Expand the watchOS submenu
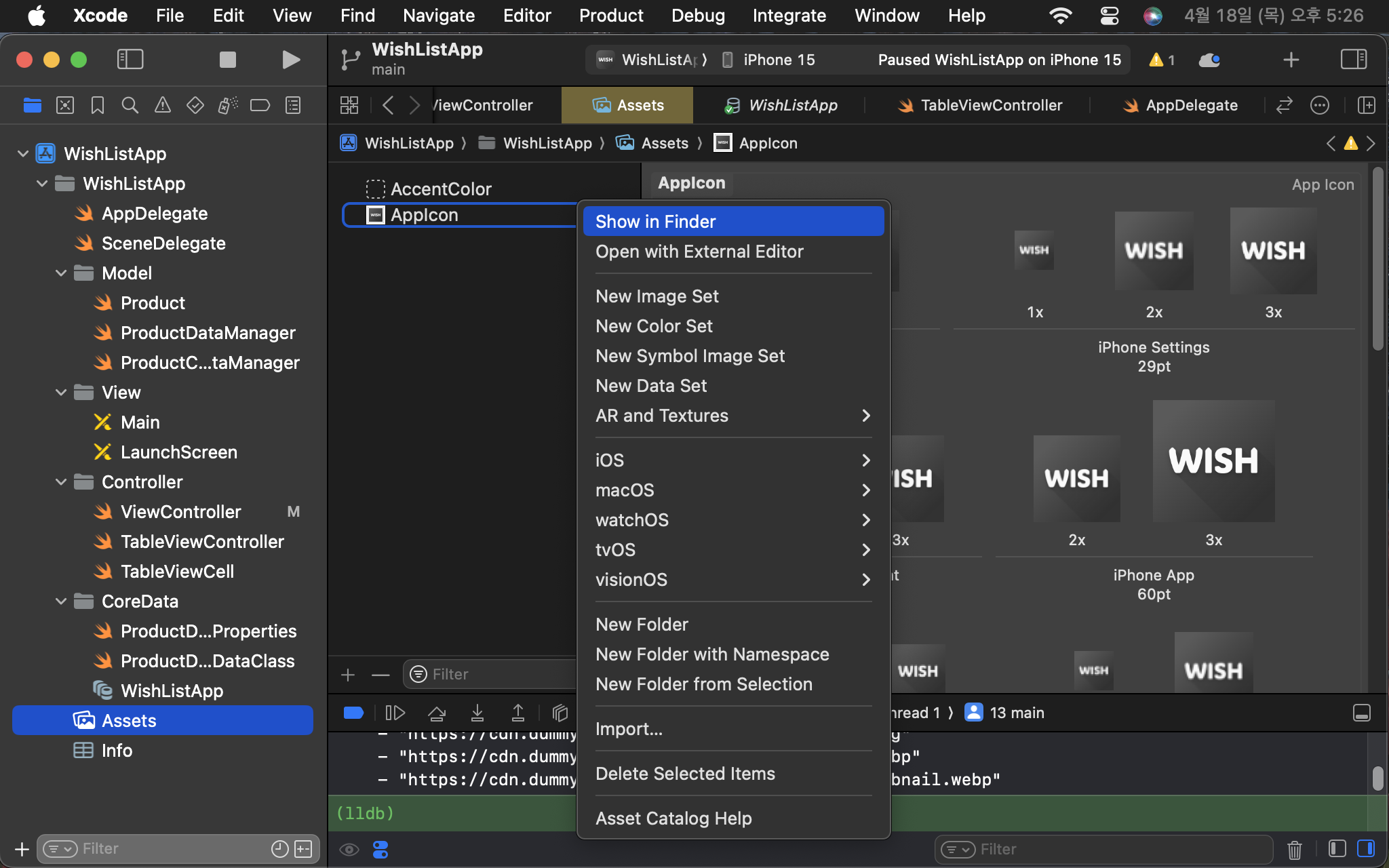The width and height of the screenshot is (1389, 868). click(x=733, y=520)
